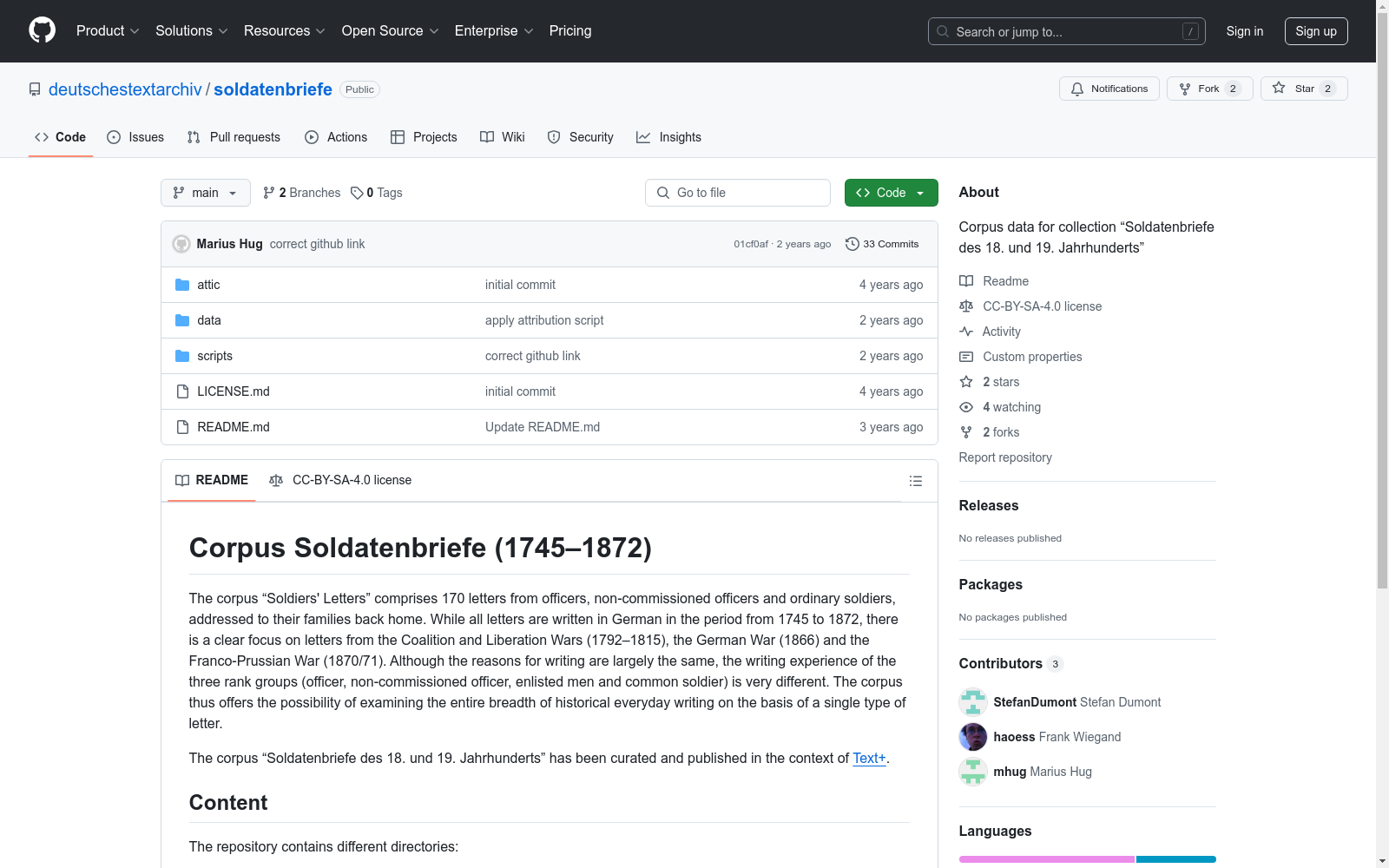Viewport: 1389px width, 868px height.
Task: Open the README outline list icon
Action: tap(915, 481)
